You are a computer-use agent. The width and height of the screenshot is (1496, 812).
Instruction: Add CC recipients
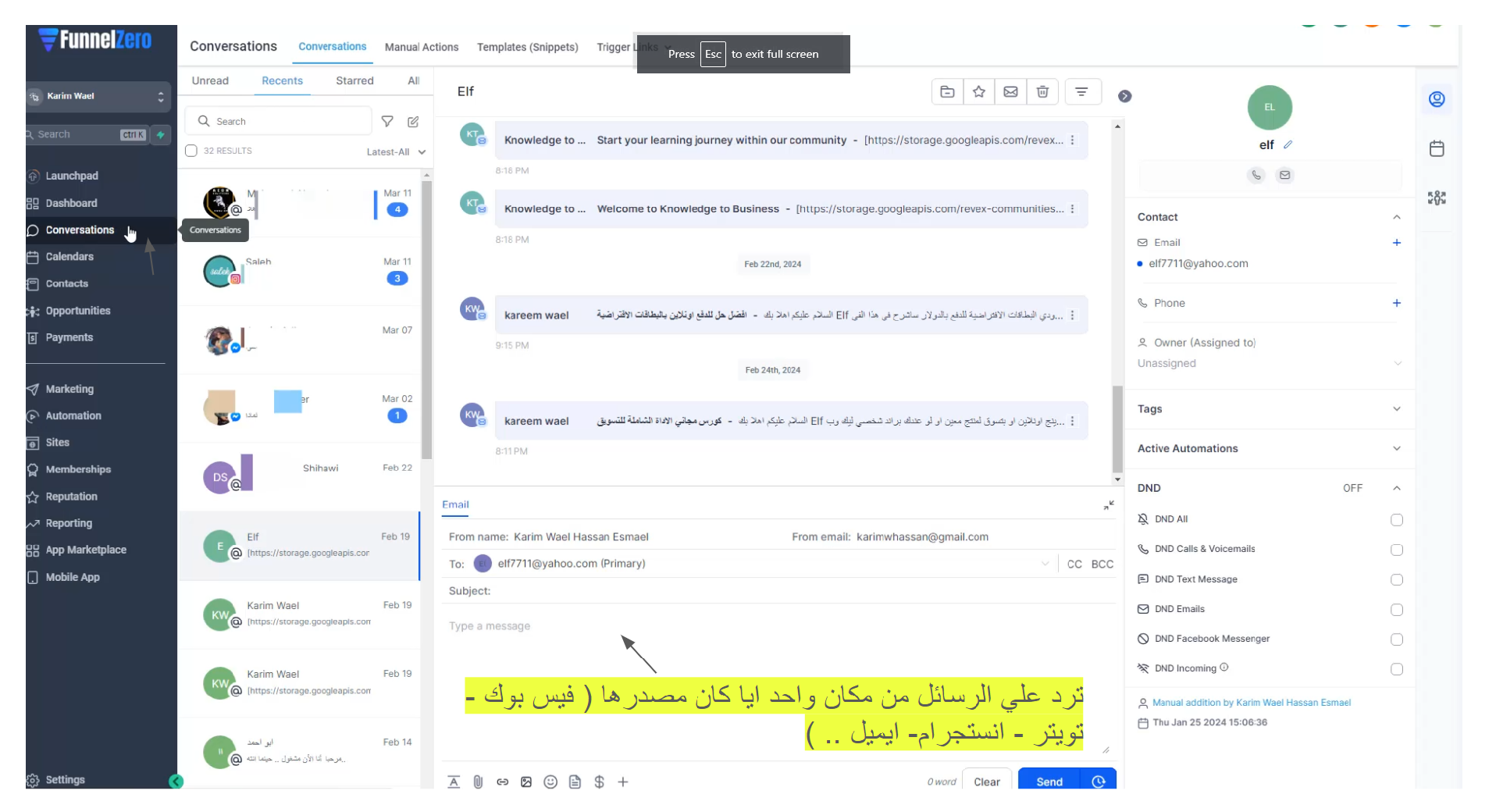click(x=1074, y=564)
